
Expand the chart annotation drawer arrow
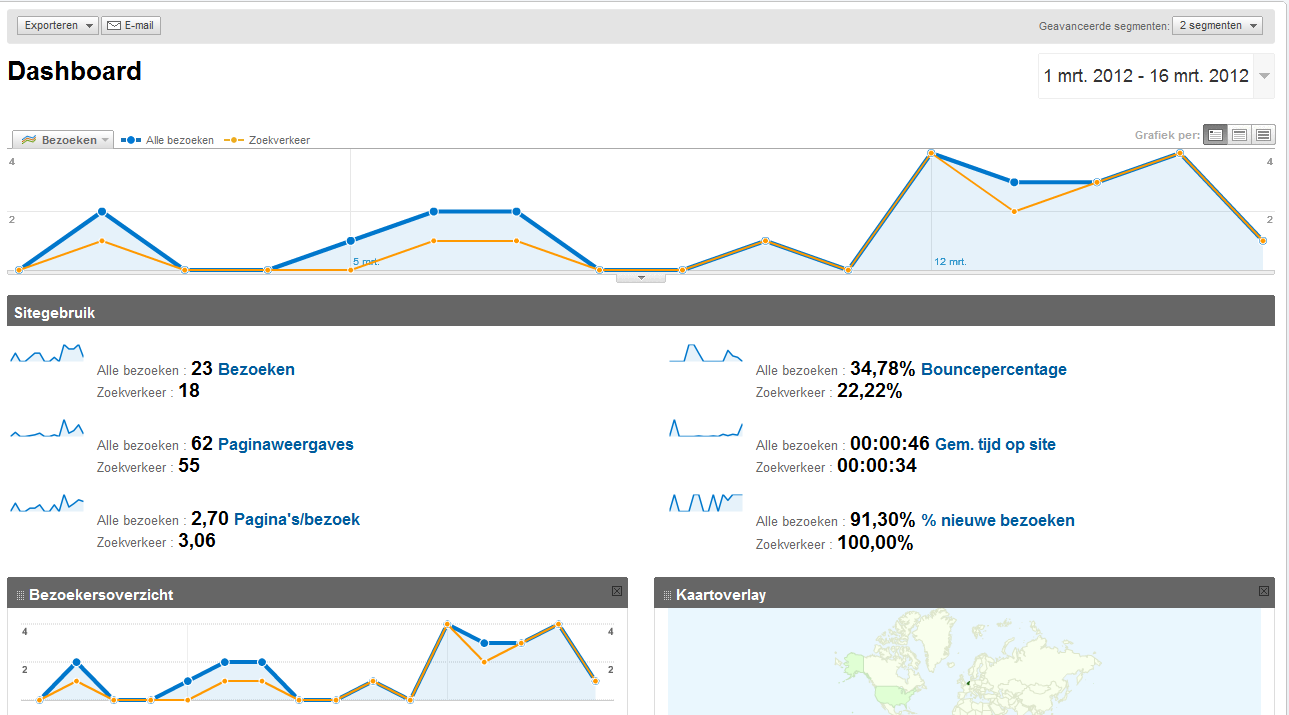tap(641, 277)
